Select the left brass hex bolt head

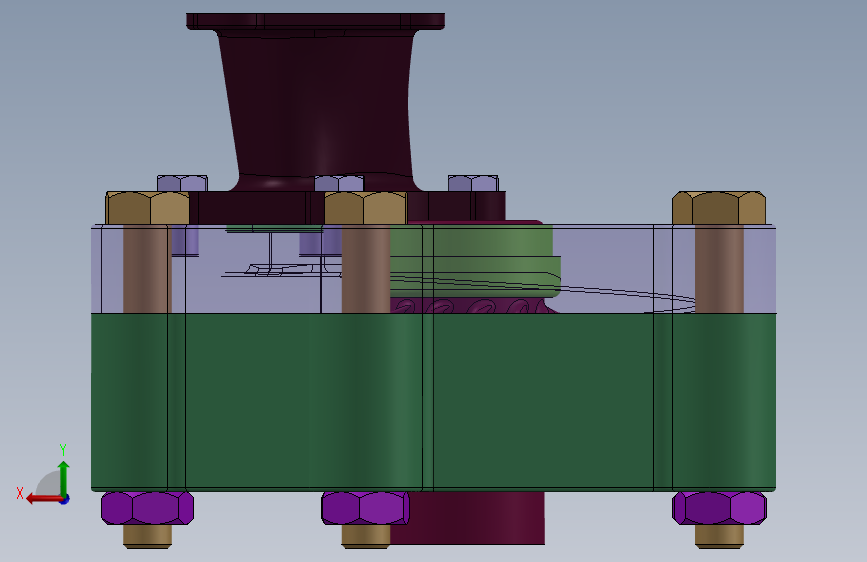tap(148, 208)
